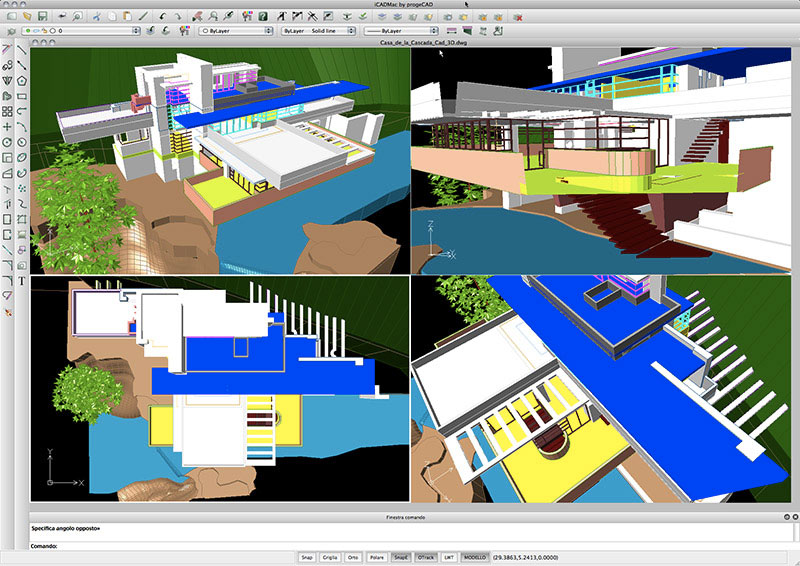Toggle Griglia grid display
The height and width of the screenshot is (566, 800).
[x=330, y=557]
